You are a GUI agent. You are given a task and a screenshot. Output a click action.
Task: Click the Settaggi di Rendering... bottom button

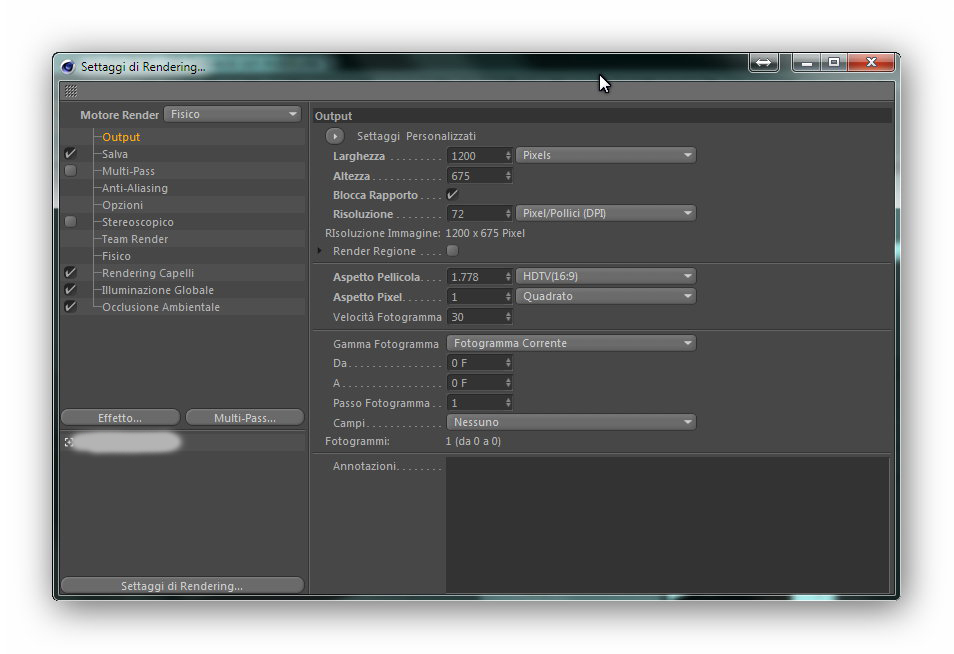tap(182, 586)
